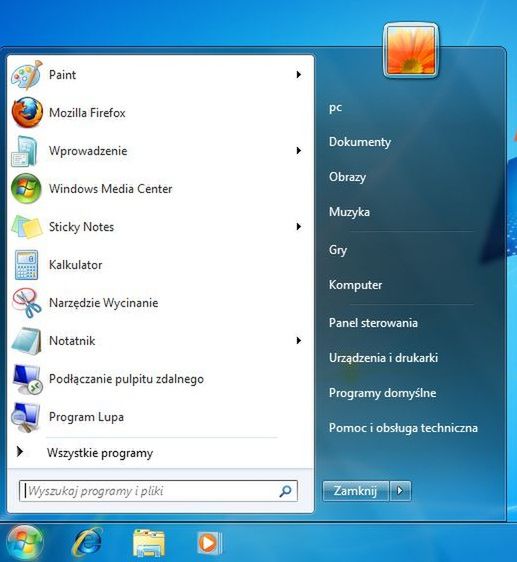Open Muzyka from the right pane

coord(349,212)
